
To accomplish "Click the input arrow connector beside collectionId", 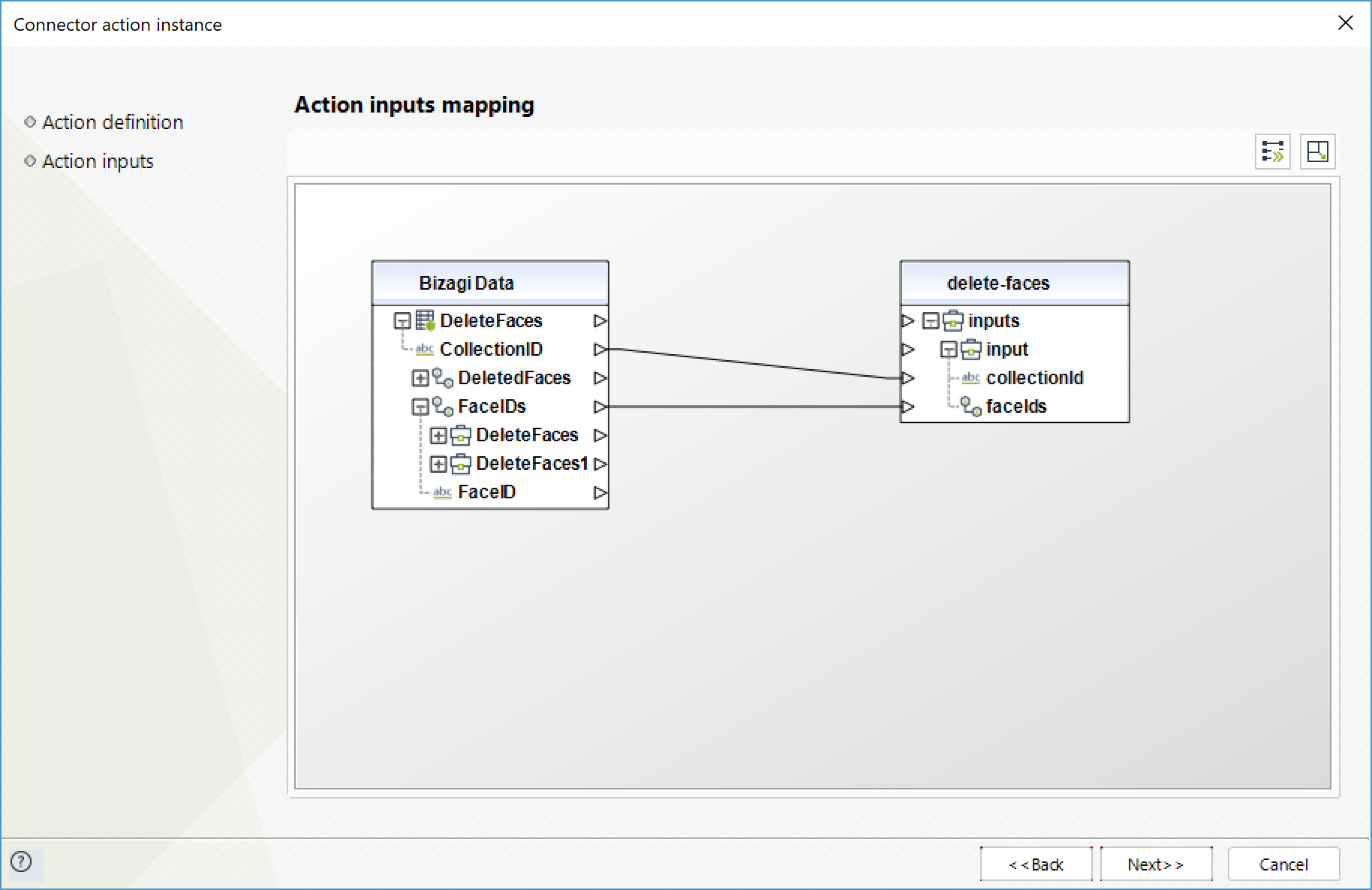I will coord(908,378).
